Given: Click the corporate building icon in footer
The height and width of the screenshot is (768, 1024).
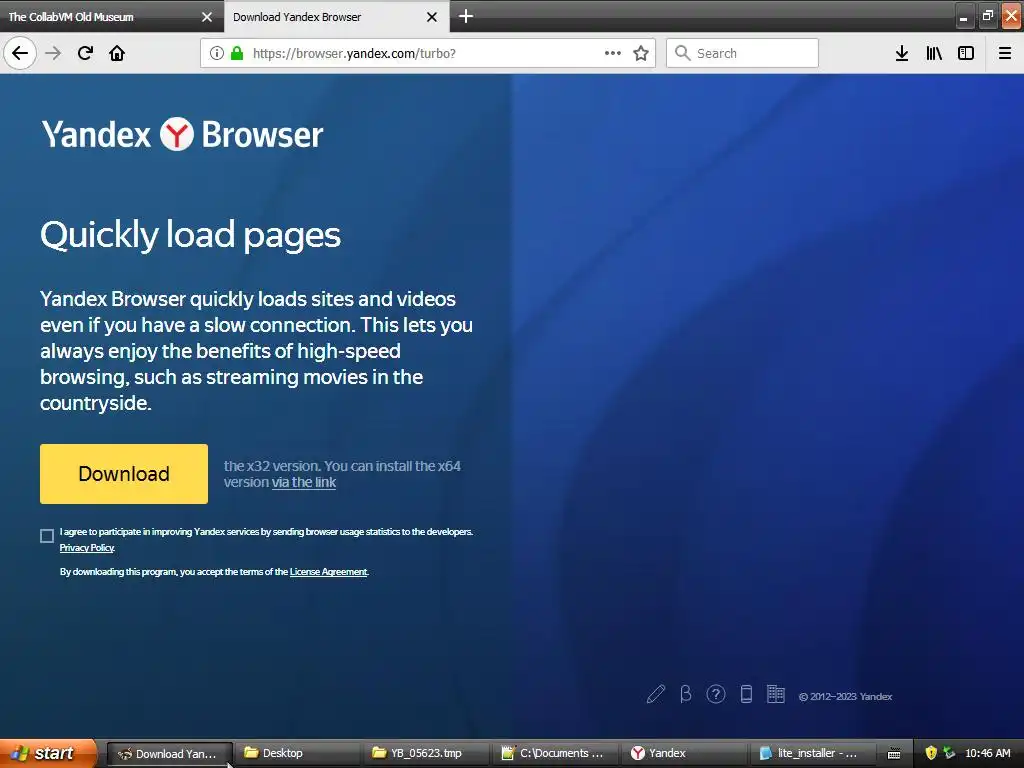Looking at the screenshot, I should point(776,694).
